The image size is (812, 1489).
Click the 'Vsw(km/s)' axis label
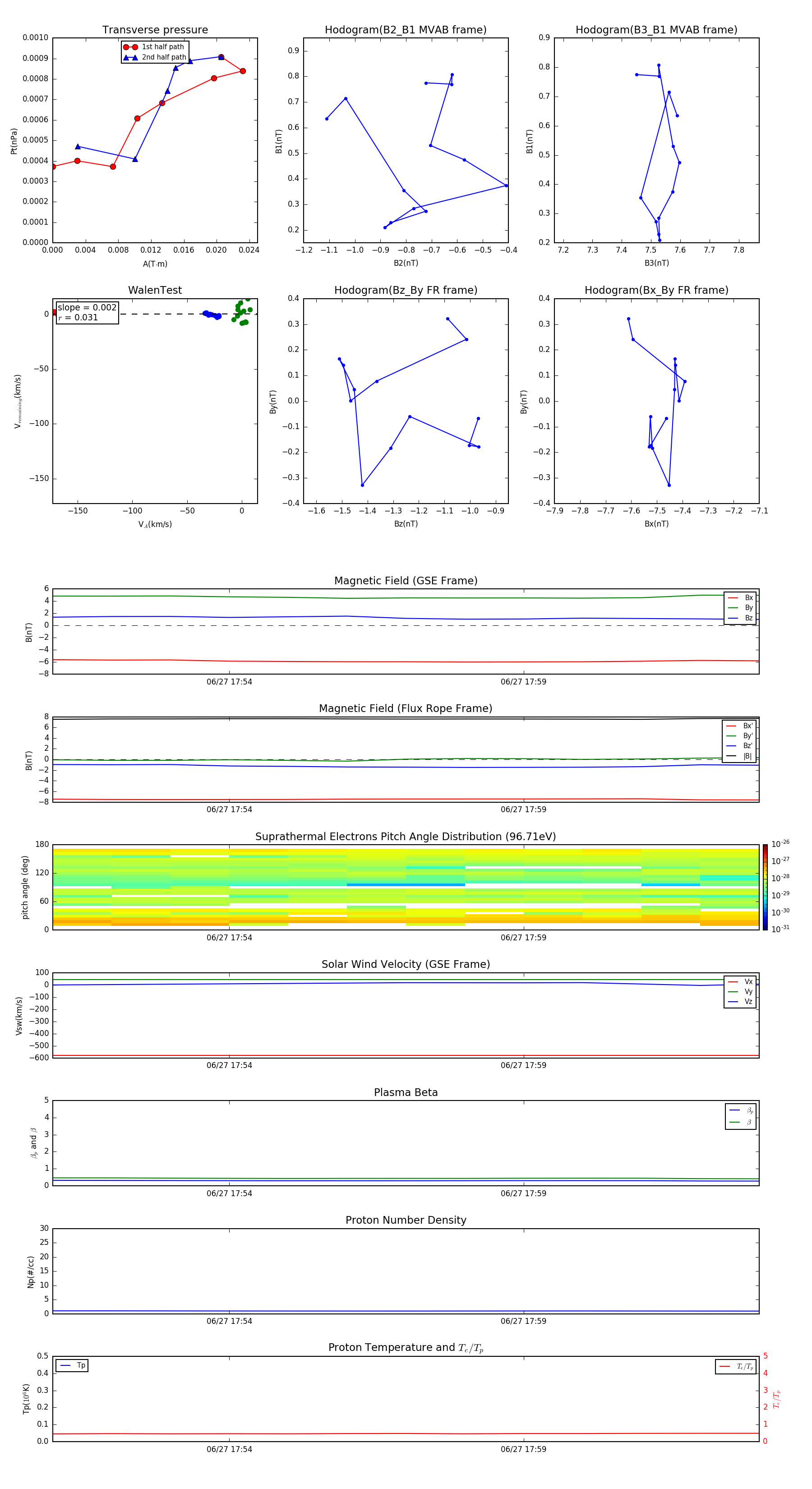coord(19,1016)
